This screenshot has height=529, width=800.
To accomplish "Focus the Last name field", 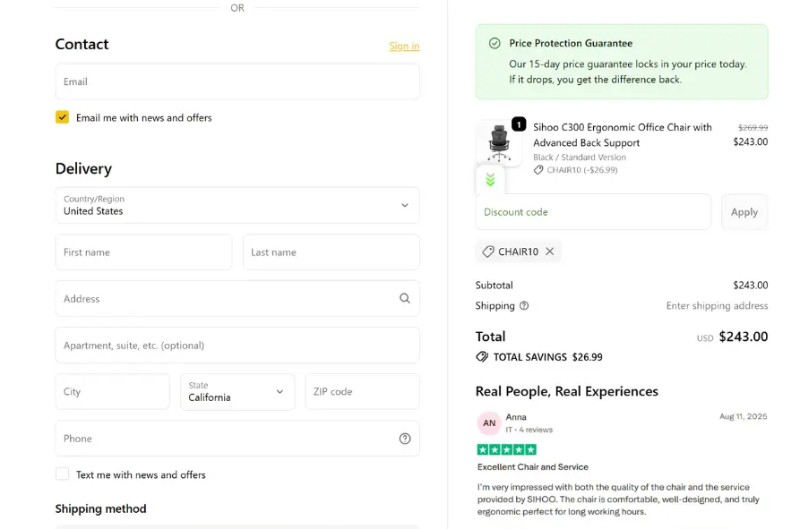I will 331,252.
